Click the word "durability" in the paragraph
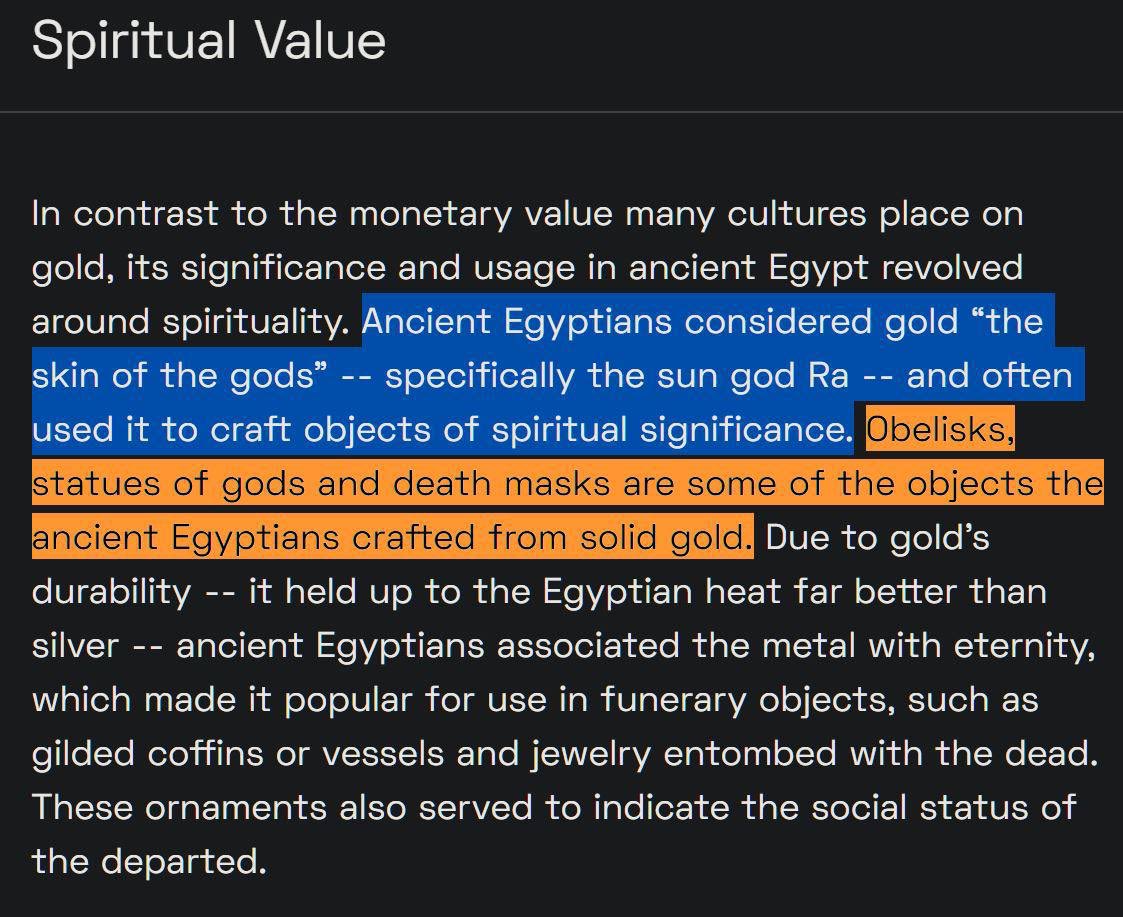This screenshot has width=1123, height=917. click(111, 592)
